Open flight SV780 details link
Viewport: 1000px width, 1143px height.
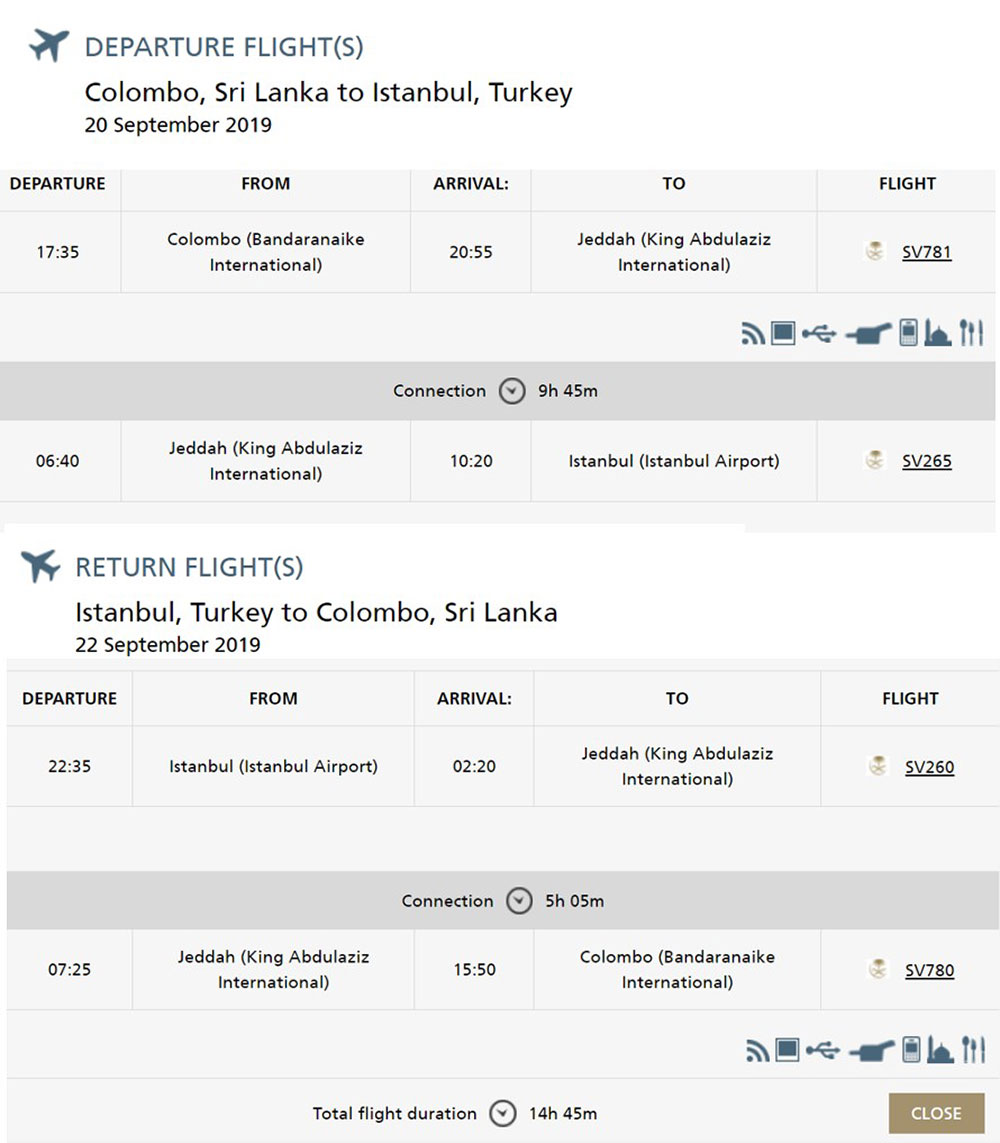(x=929, y=970)
